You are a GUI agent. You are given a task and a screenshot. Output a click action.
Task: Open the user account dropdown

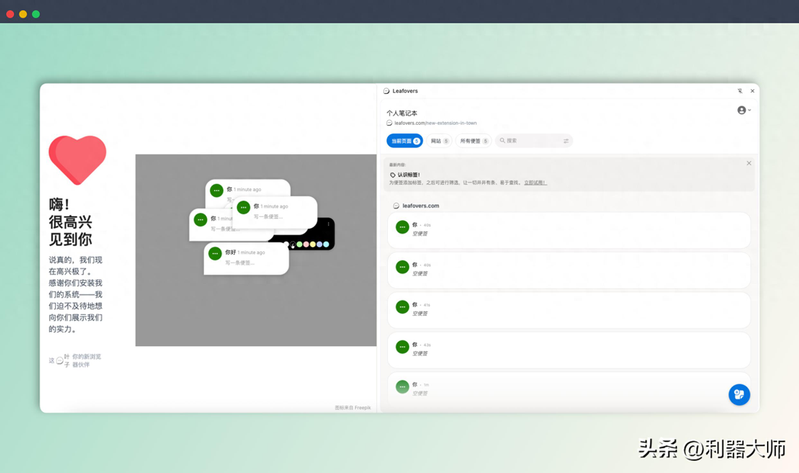[744, 110]
